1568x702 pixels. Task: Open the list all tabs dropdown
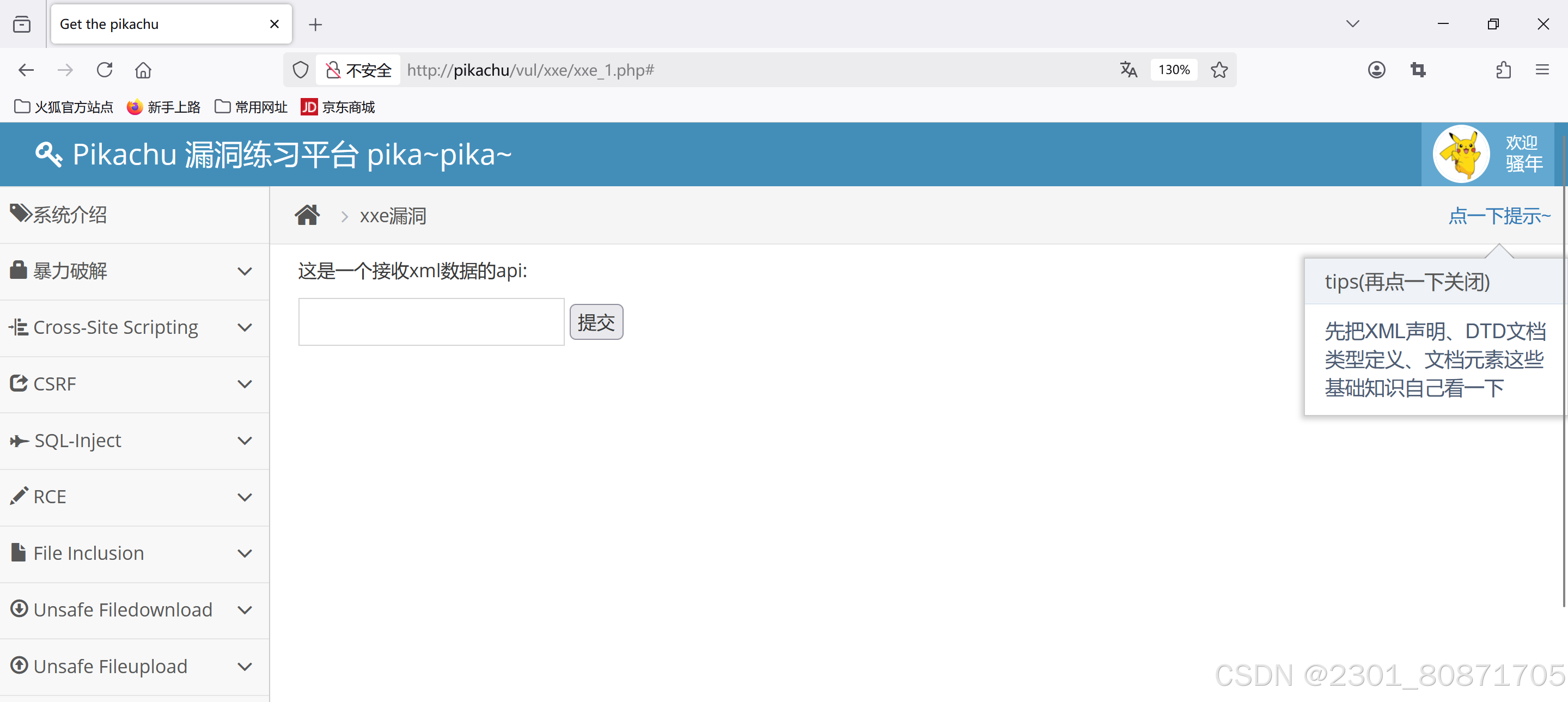pos(1352,24)
